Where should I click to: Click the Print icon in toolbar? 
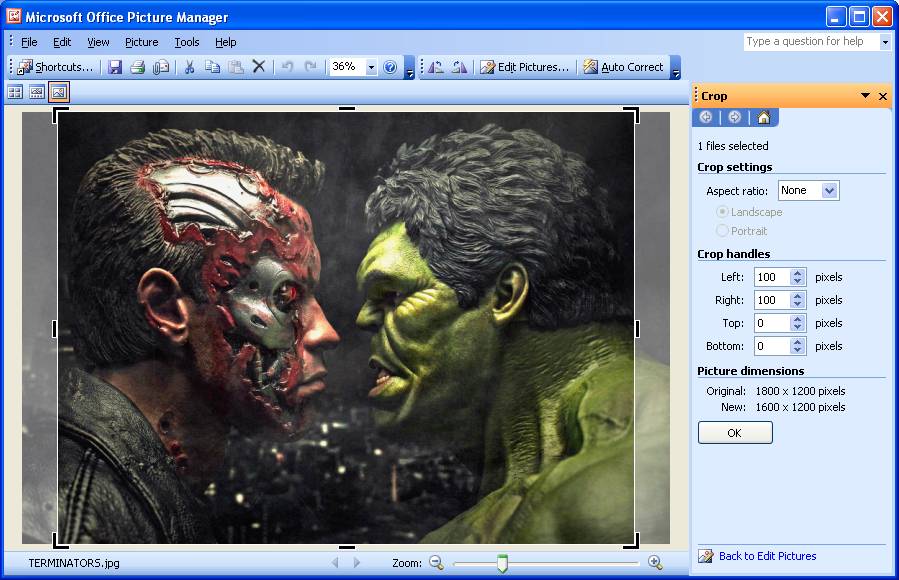[138, 67]
